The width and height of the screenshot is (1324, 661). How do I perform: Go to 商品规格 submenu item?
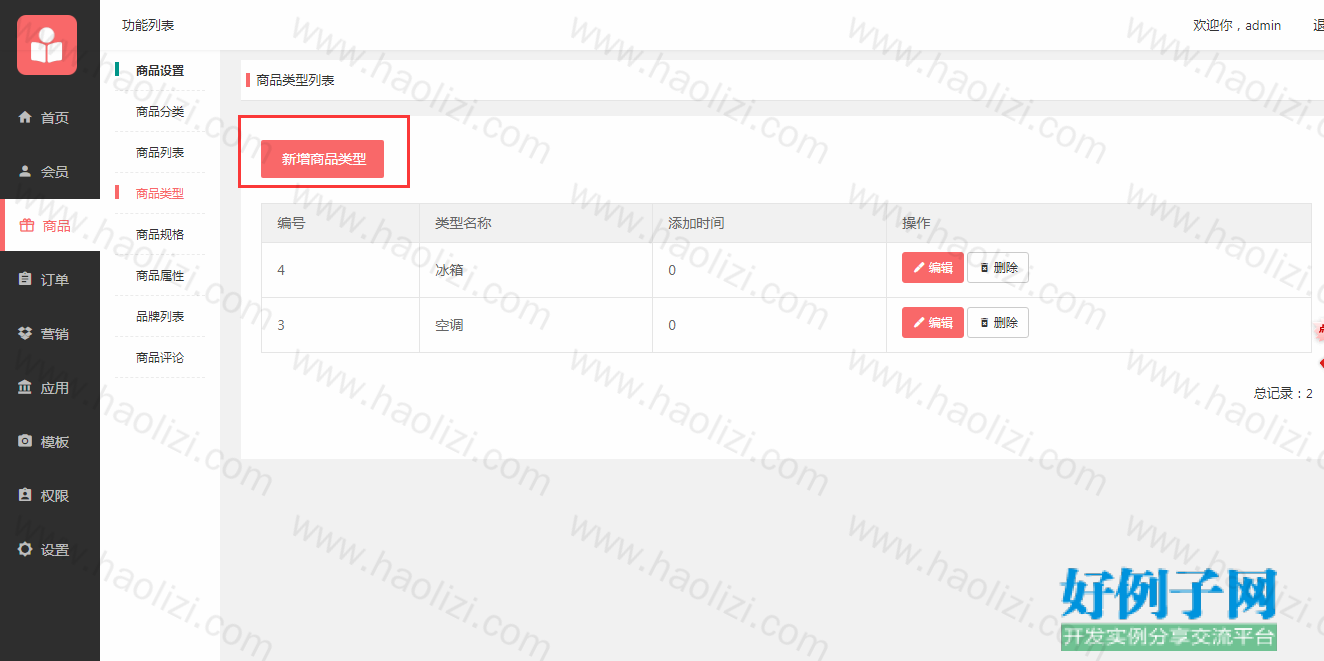[x=160, y=235]
